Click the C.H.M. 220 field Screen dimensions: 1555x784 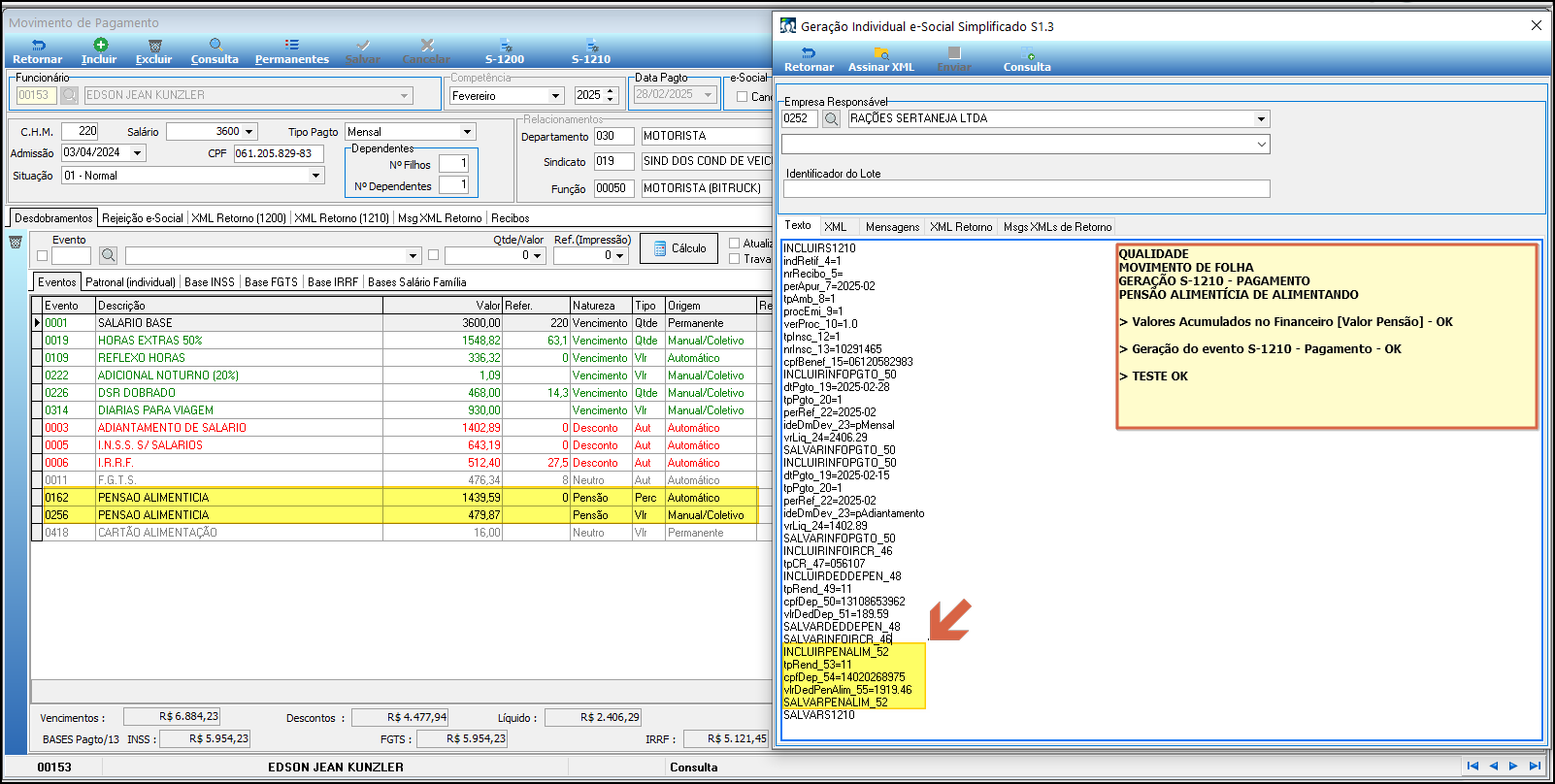coord(80,131)
